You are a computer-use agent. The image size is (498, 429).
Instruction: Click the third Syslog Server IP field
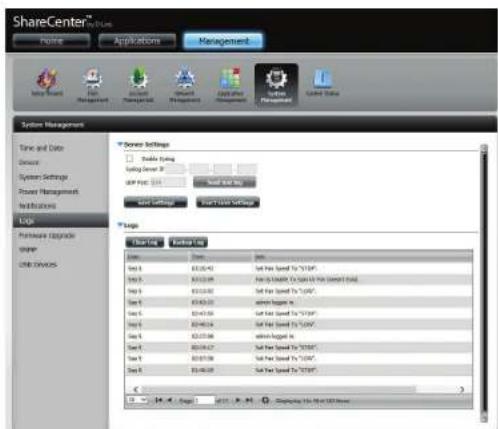pyautogui.click(x=223, y=169)
